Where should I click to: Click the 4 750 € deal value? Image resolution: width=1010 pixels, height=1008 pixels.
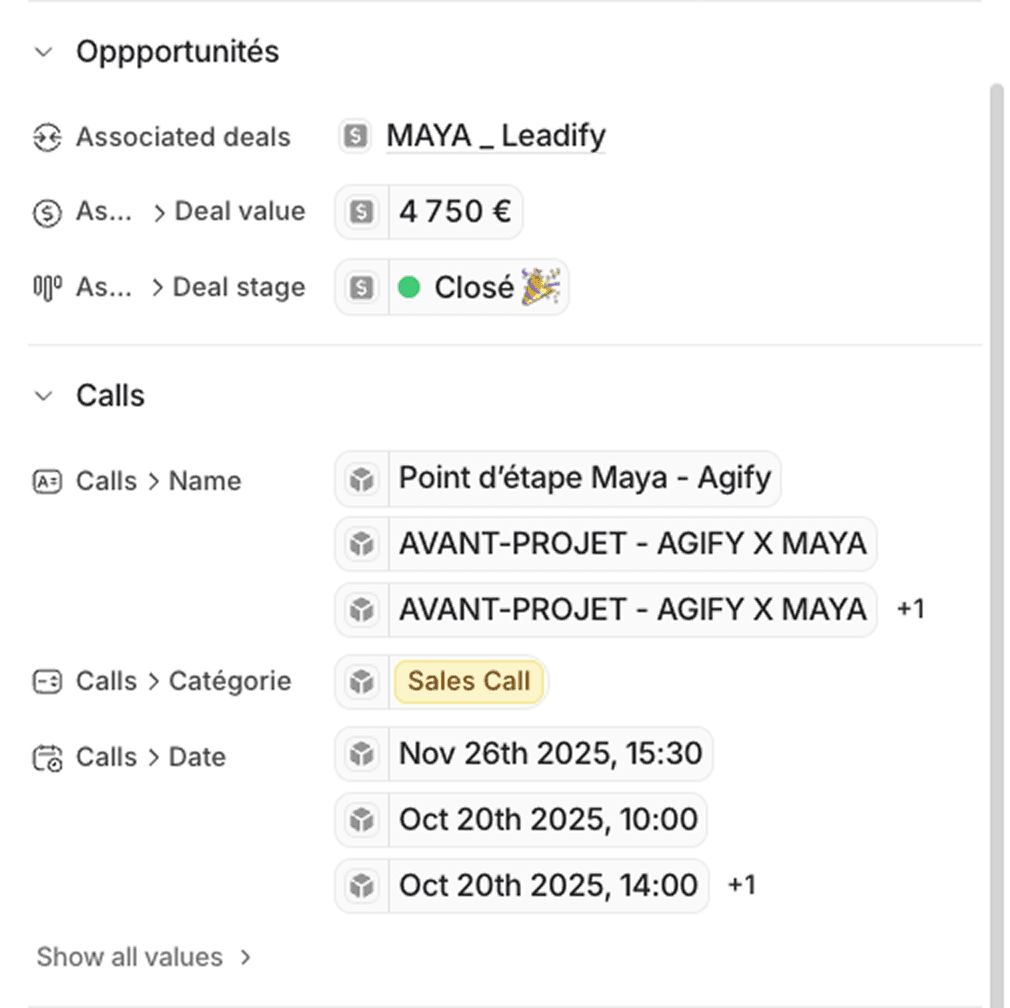(x=455, y=212)
